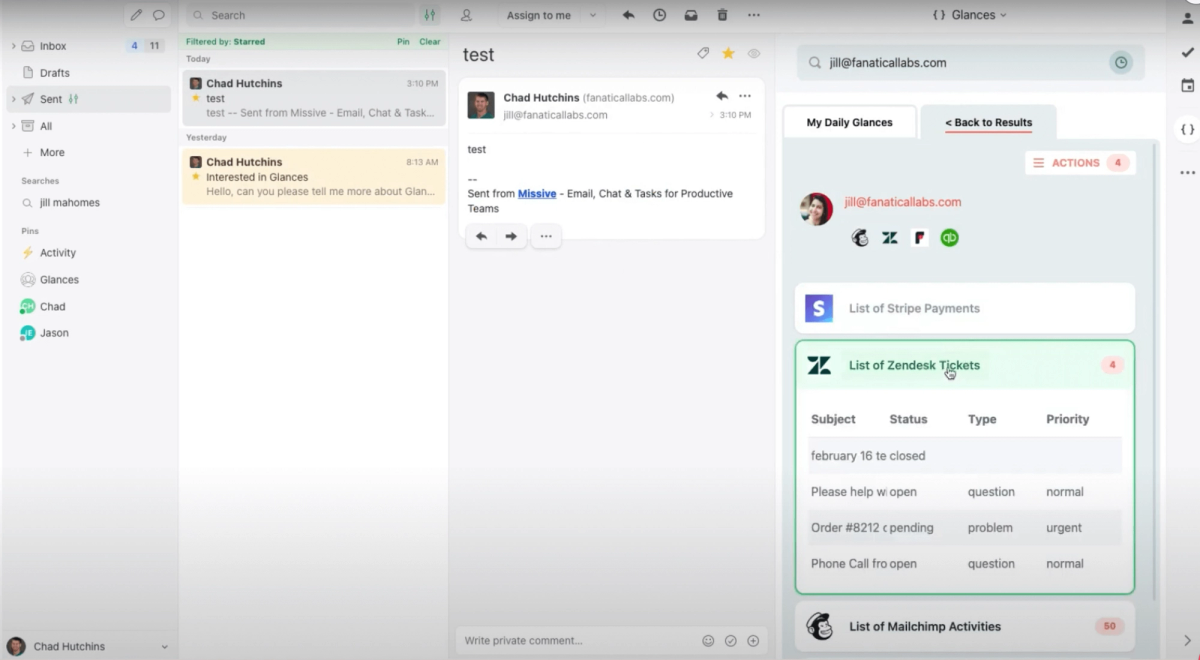
Task: Click the assignee person icon
Action: tap(466, 15)
